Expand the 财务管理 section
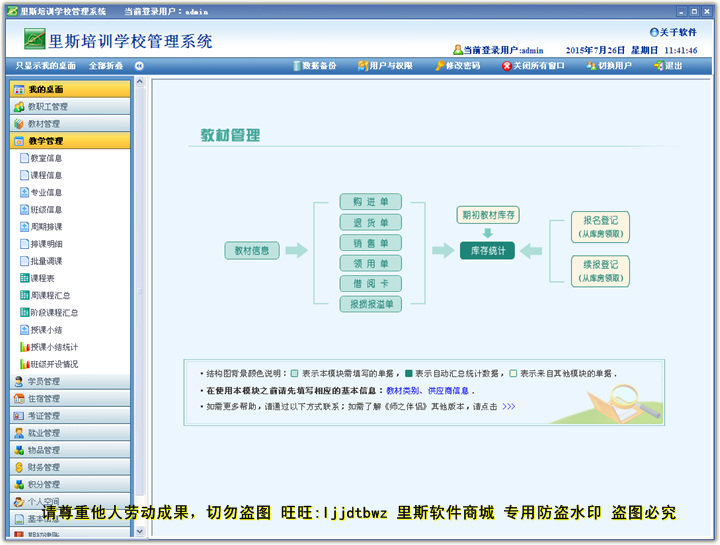This screenshot has width=720, height=545. (x=70, y=467)
